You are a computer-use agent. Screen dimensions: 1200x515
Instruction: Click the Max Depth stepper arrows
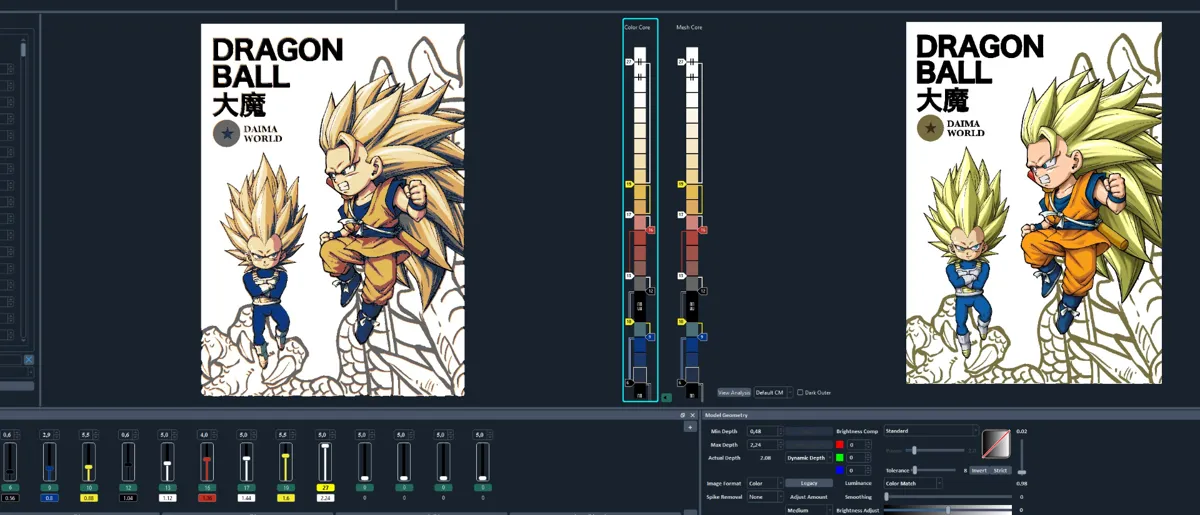click(780, 445)
